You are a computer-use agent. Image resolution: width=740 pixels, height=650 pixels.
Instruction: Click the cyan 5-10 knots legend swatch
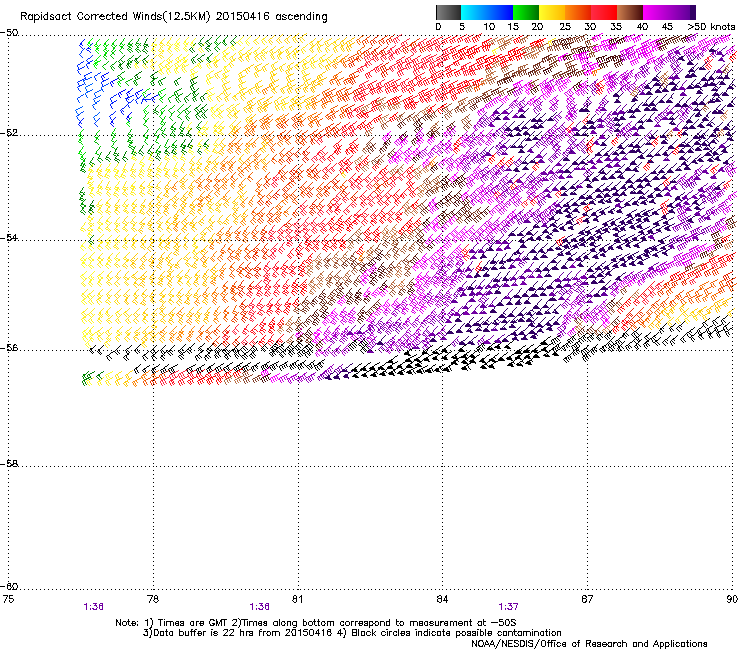[x=474, y=12]
